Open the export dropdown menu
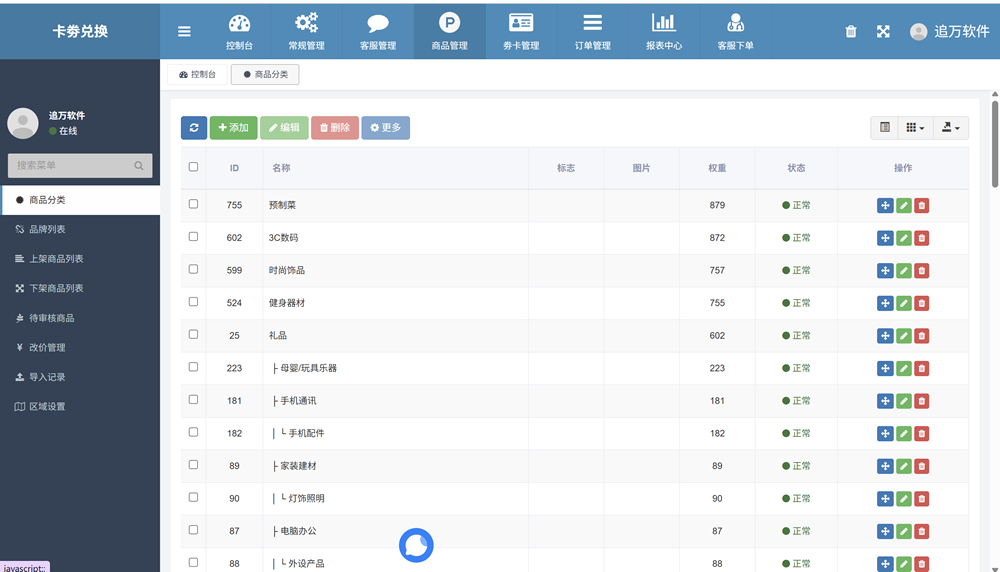 (x=950, y=128)
